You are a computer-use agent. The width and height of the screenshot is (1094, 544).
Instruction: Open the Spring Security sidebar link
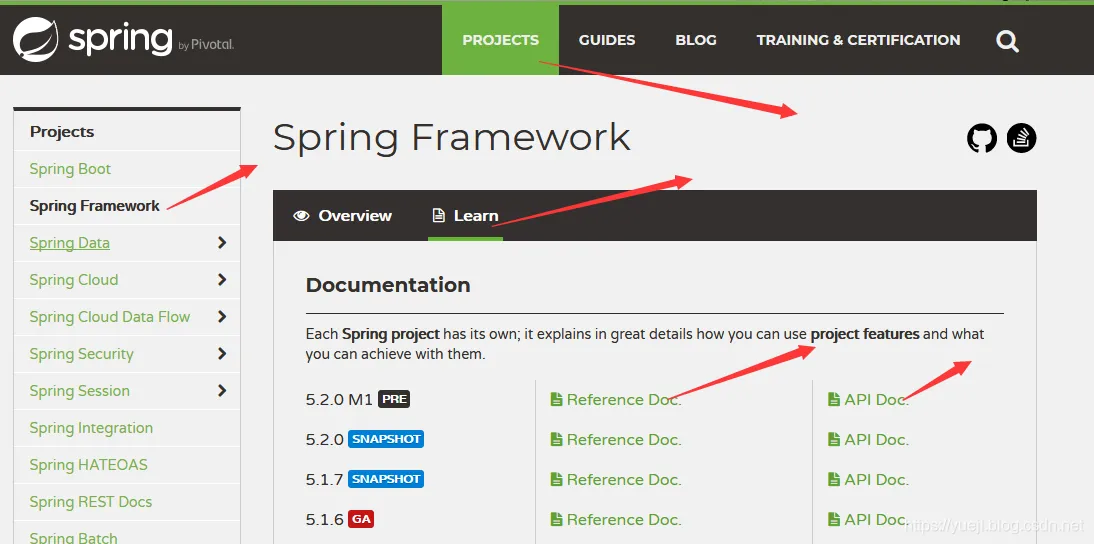pyautogui.click(x=81, y=354)
